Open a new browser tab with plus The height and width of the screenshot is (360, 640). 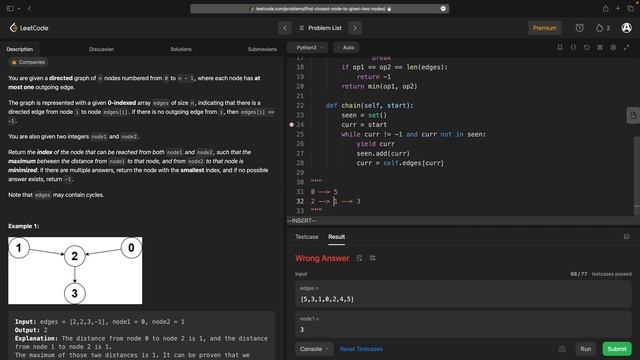618,9
